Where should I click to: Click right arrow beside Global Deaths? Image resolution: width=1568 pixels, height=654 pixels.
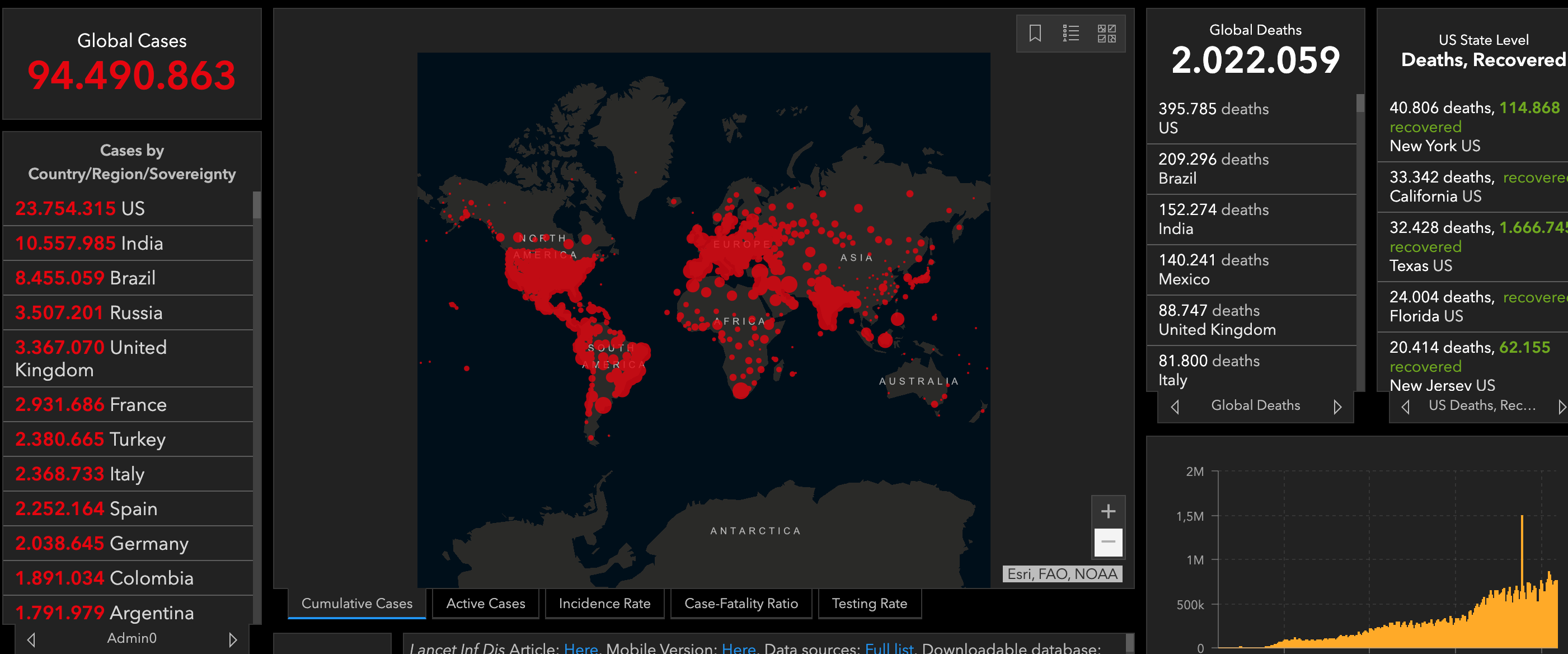(1337, 406)
